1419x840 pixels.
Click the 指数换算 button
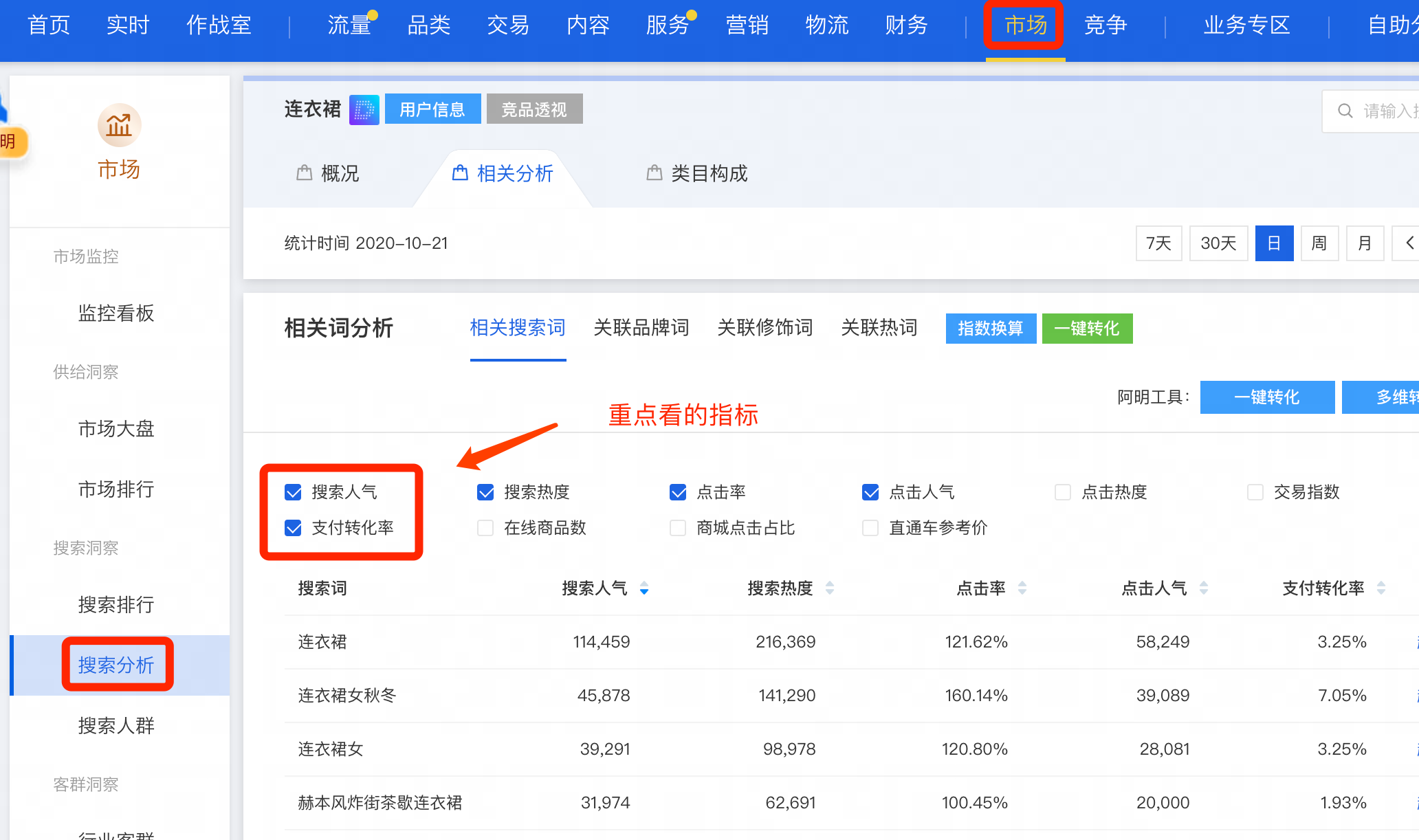[991, 329]
